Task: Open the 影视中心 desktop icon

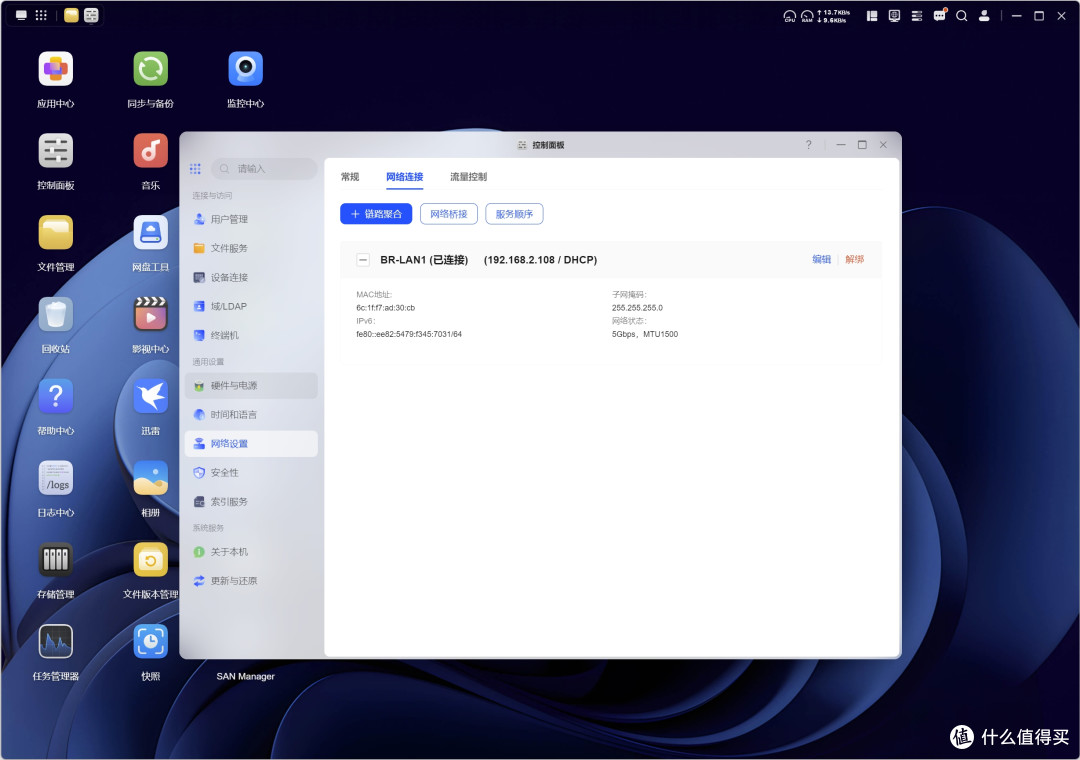Action: pyautogui.click(x=150, y=315)
